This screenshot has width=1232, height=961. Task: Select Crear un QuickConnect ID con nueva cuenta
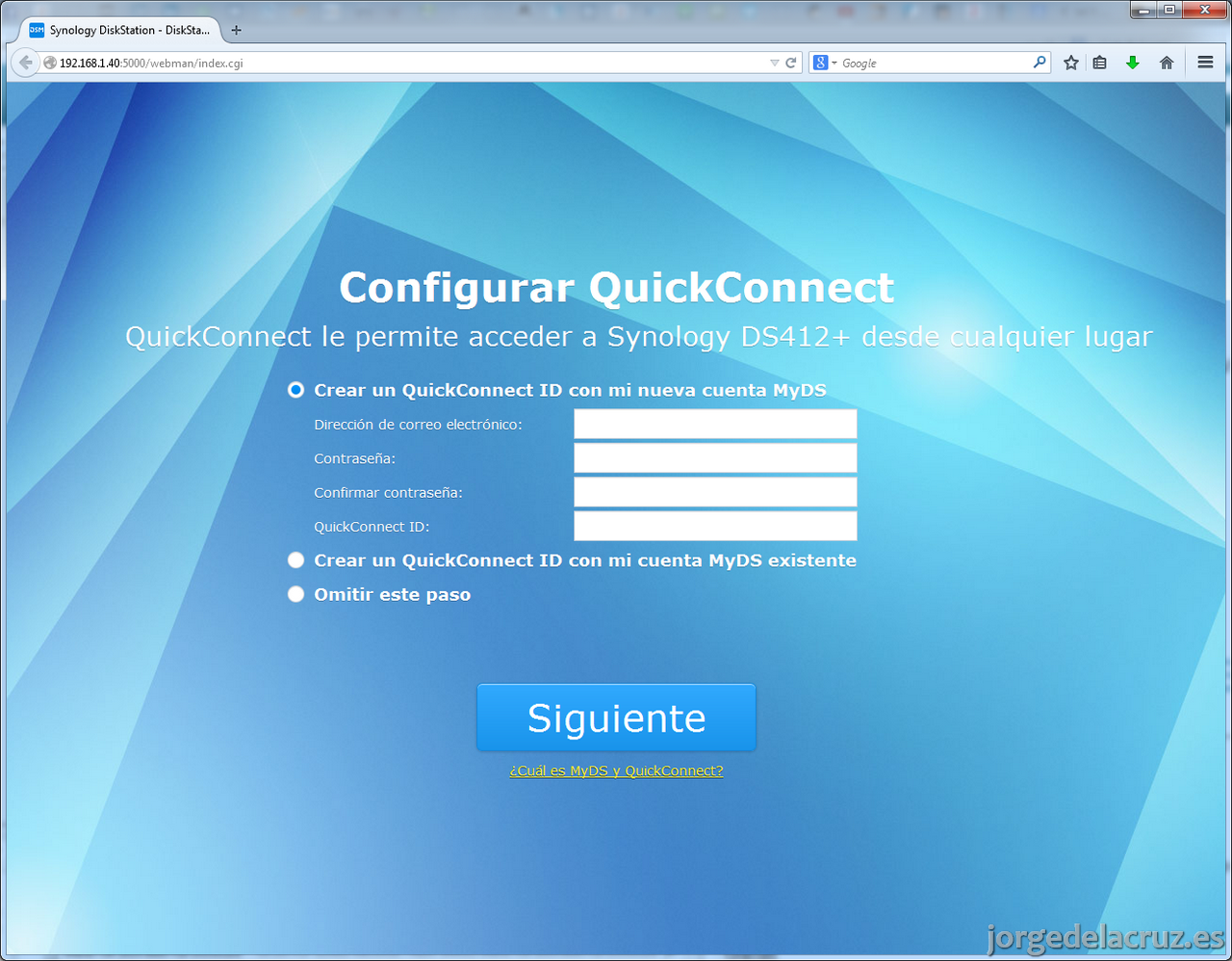tap(295, 390)
